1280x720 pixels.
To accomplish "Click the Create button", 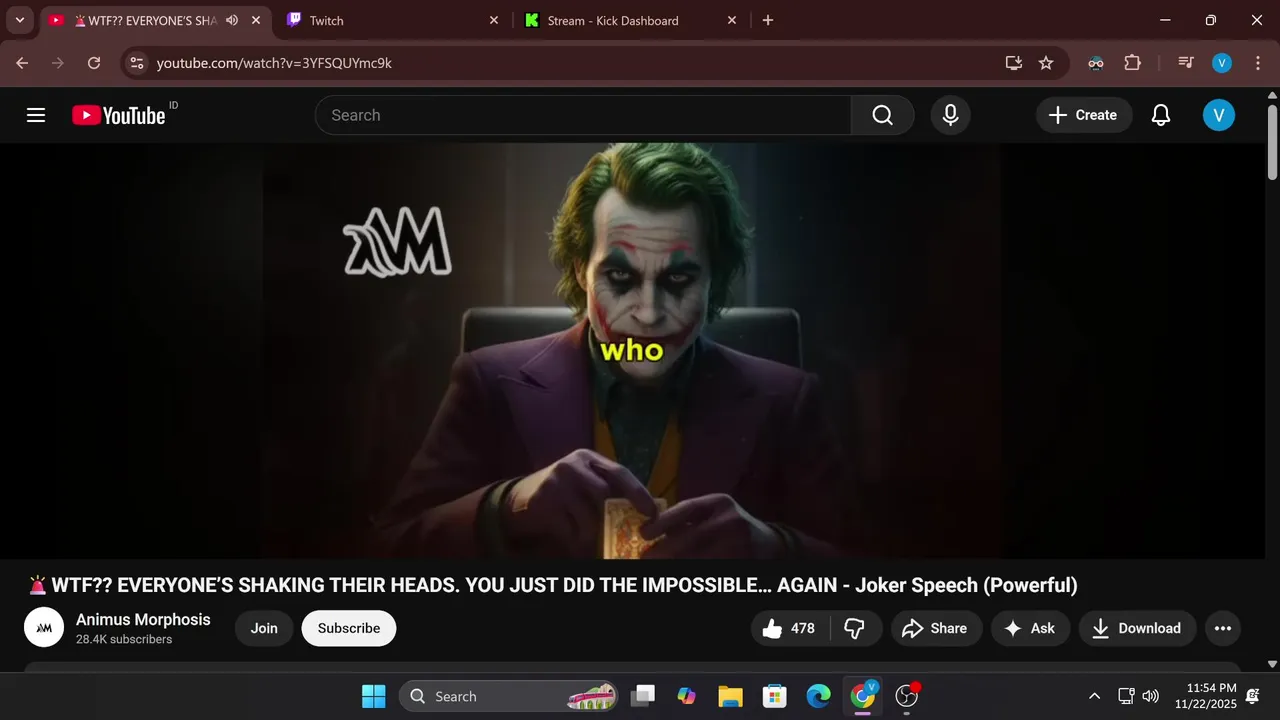I will pyautogui.click(x=1084, y=115).
